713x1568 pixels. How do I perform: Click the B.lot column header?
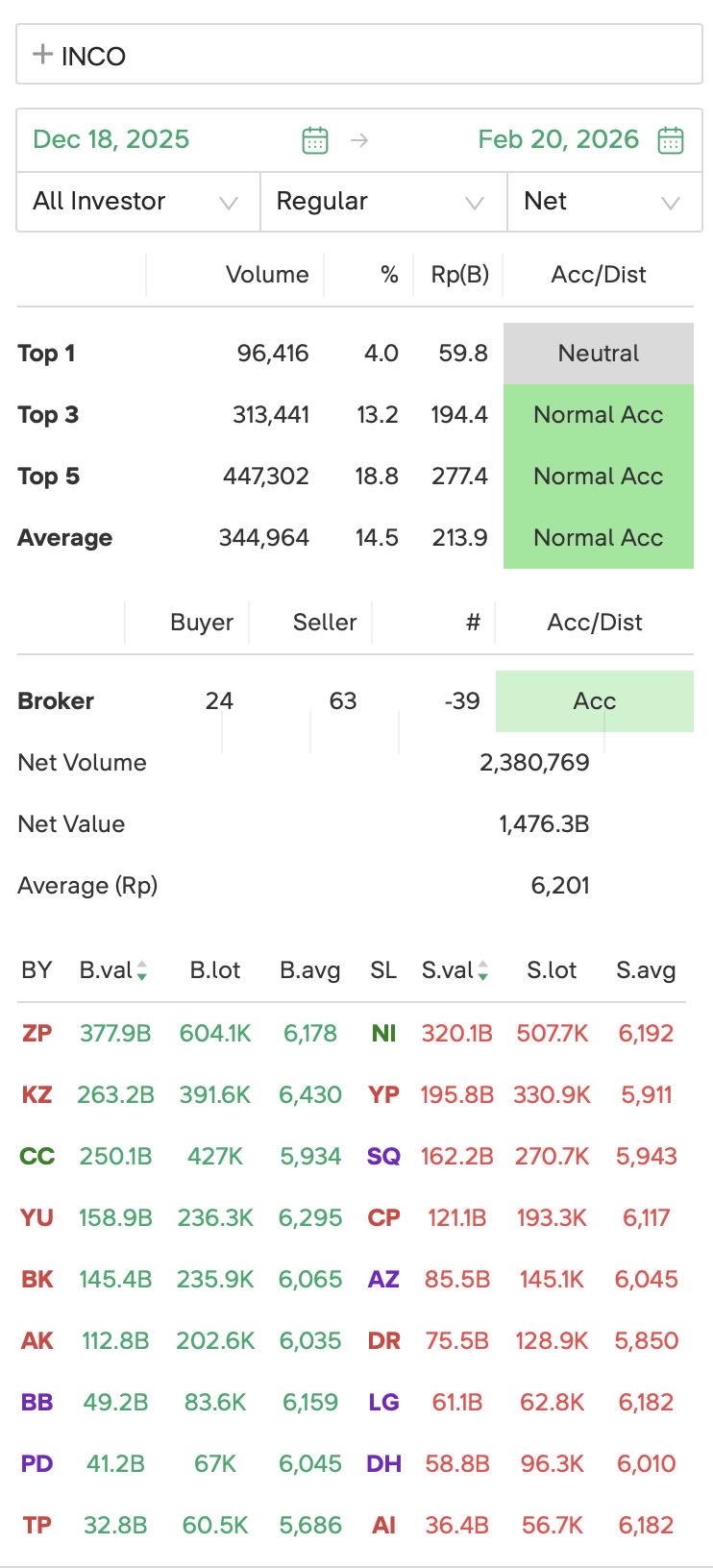point(215,970)
